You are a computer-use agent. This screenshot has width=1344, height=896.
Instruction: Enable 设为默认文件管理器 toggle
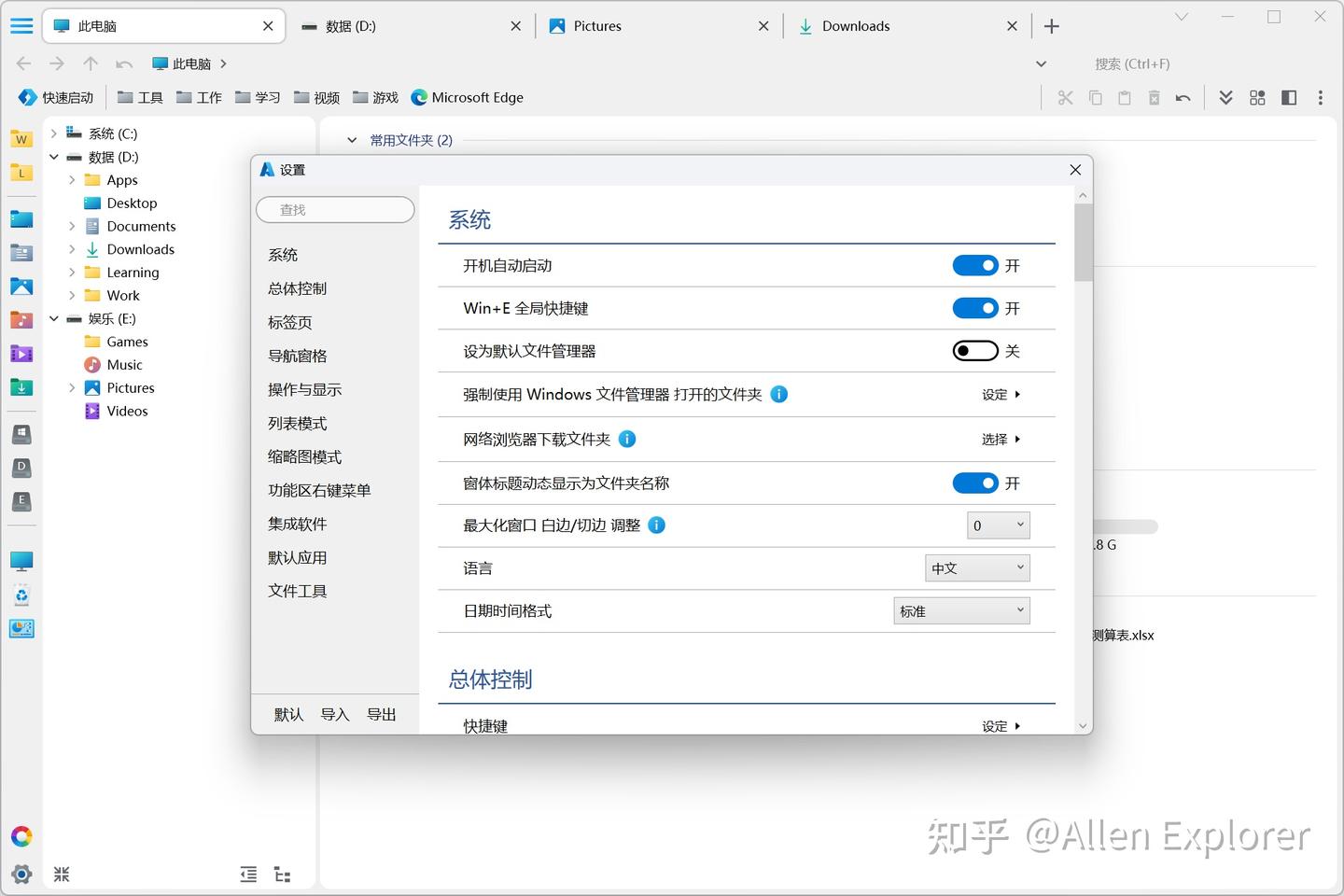[x=976, y=350]
